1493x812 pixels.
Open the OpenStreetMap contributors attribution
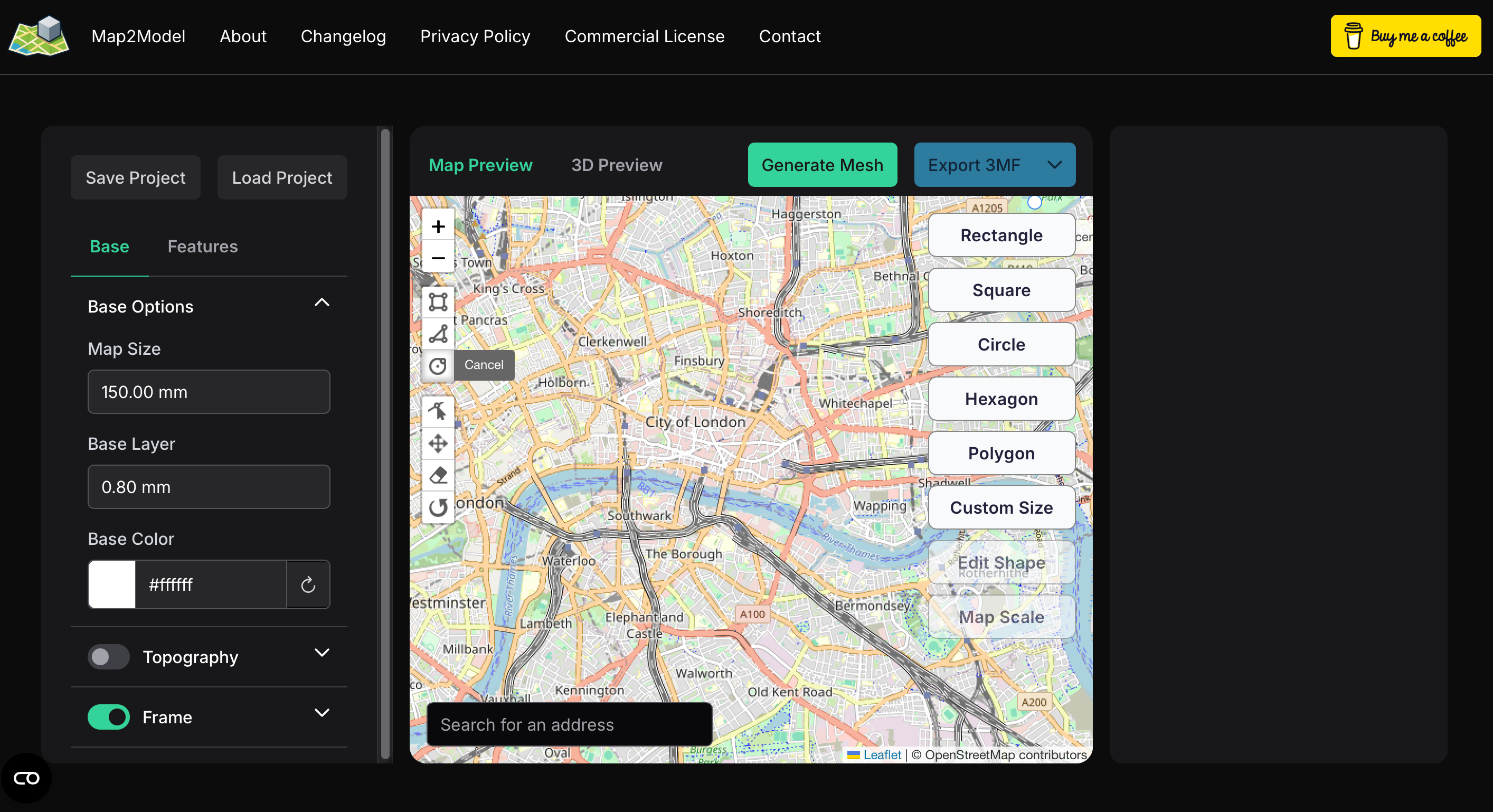[999, 754]
